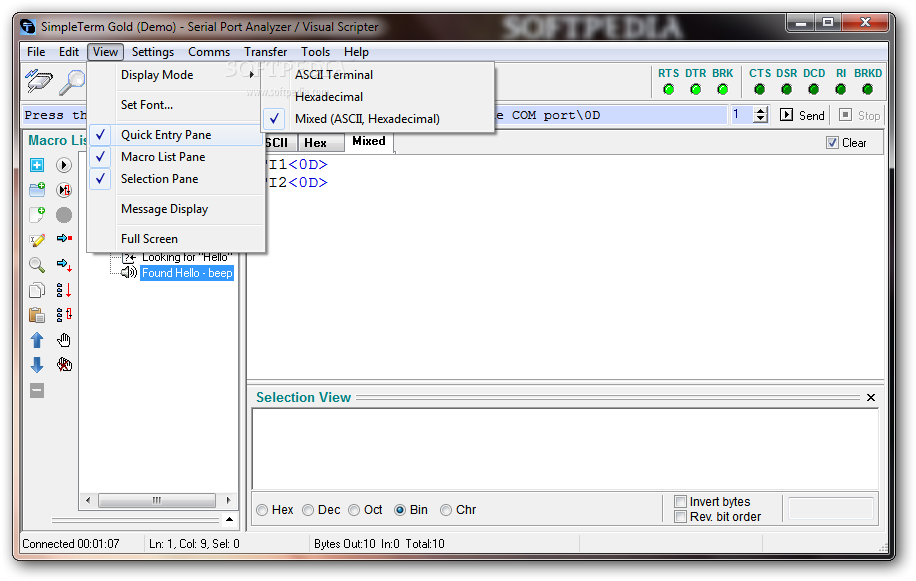
Task: Click the blue arrow with red square icon
Action: pyautogui.click(x=64, y=238)
